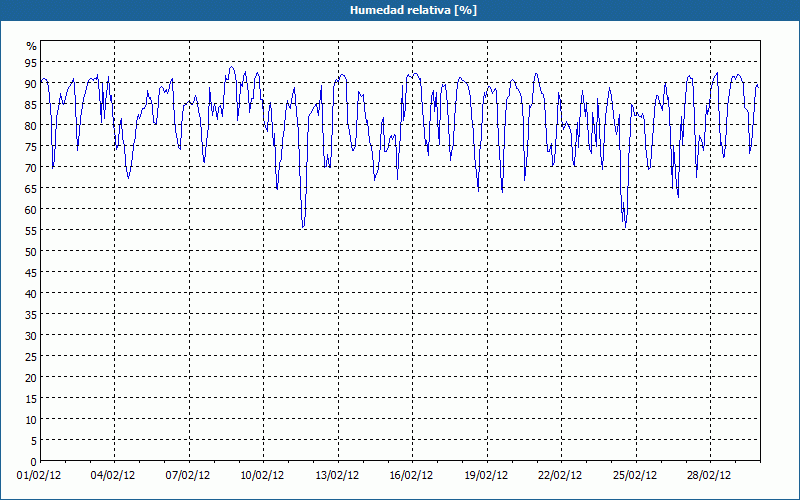This screenshot has width=800, height=500.
Task: Click the 22/02/12 date label
Action: 560,476
